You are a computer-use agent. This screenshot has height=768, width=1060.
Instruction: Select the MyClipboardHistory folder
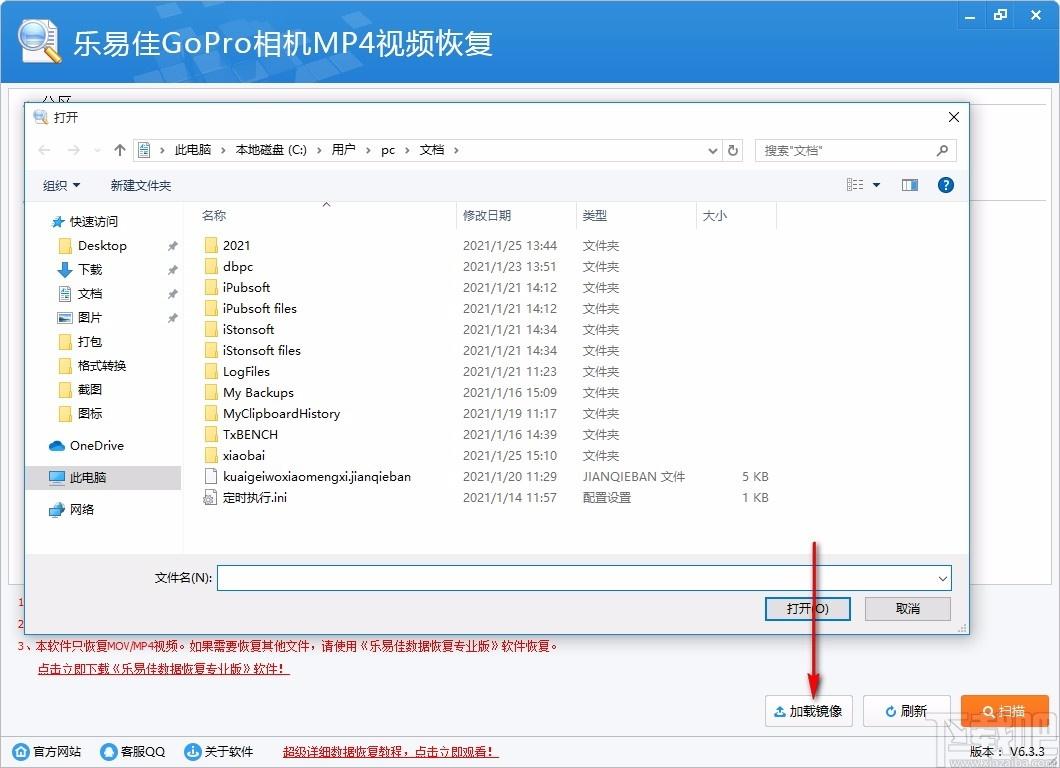pyautogui.click(x=272, y=413)
